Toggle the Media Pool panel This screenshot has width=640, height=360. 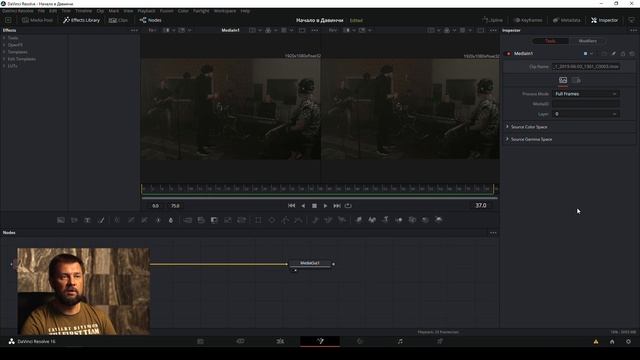click(x=37, y=20)
